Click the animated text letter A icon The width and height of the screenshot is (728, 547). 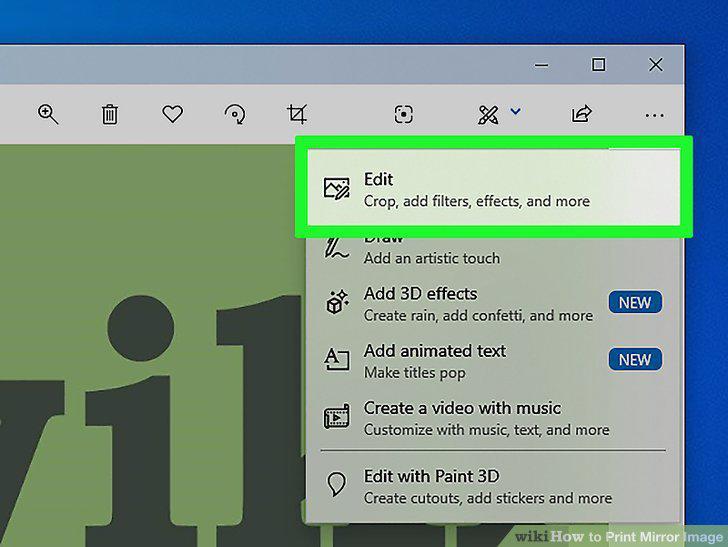[337, 359]
